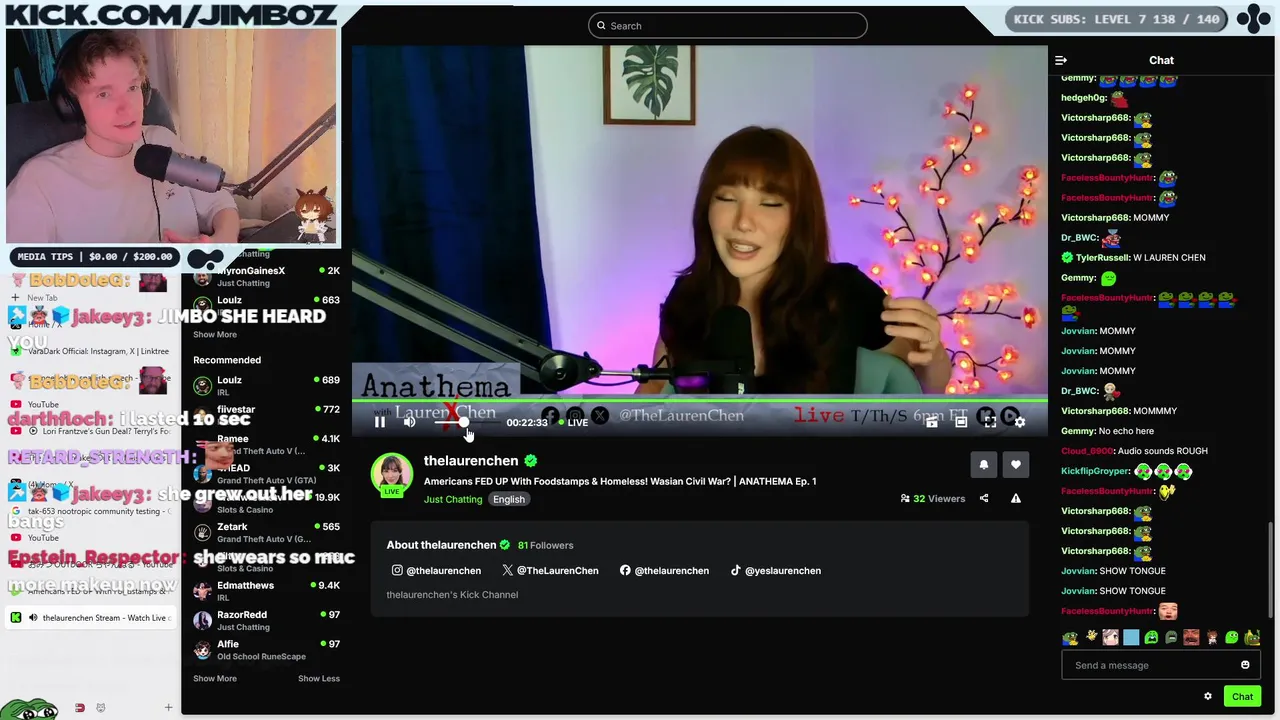Screen dimensions: 1280x720
Task: Follow thelaurenchen with the heart button
Action: coord(1016,464)
